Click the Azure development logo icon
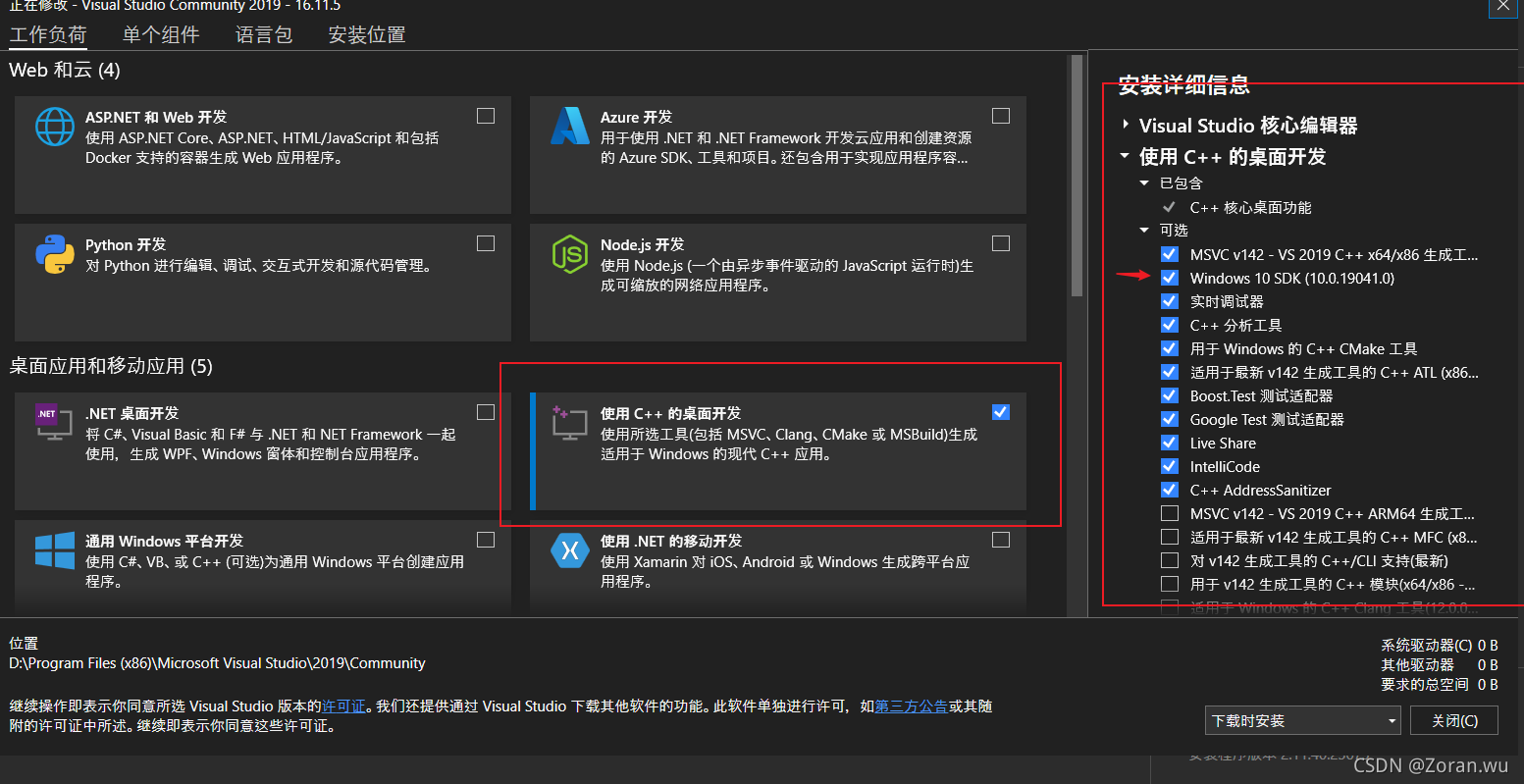This screenshot has width=1524, height=784. click(570, 127)
